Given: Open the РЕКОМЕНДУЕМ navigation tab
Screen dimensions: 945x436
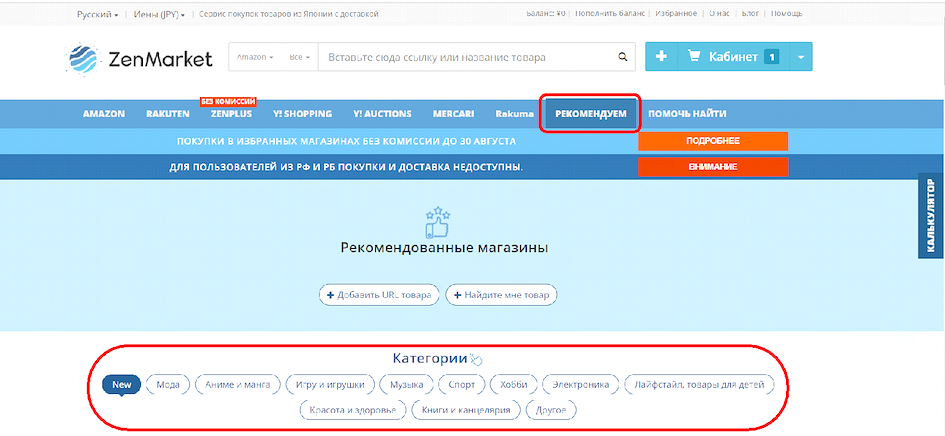Looking at the screenshot, I should tap(591, 113).
